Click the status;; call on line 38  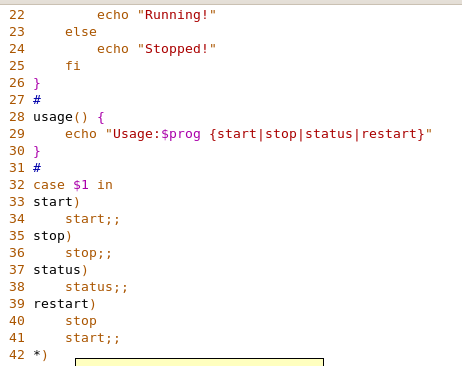96,287
